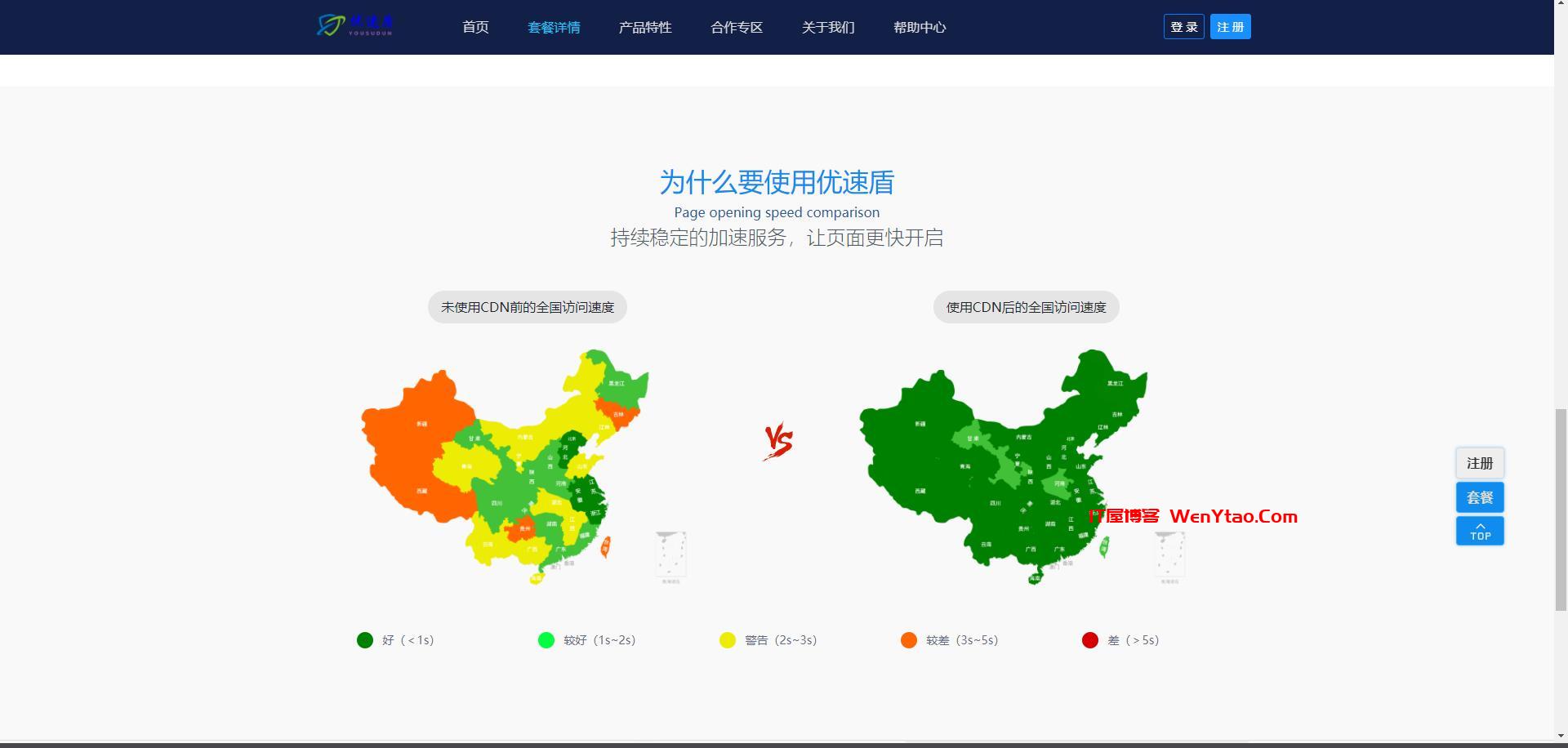Click the TOP back-to-top arrow button
This screenshot has width=1568, height=748.
point(1479,531)
